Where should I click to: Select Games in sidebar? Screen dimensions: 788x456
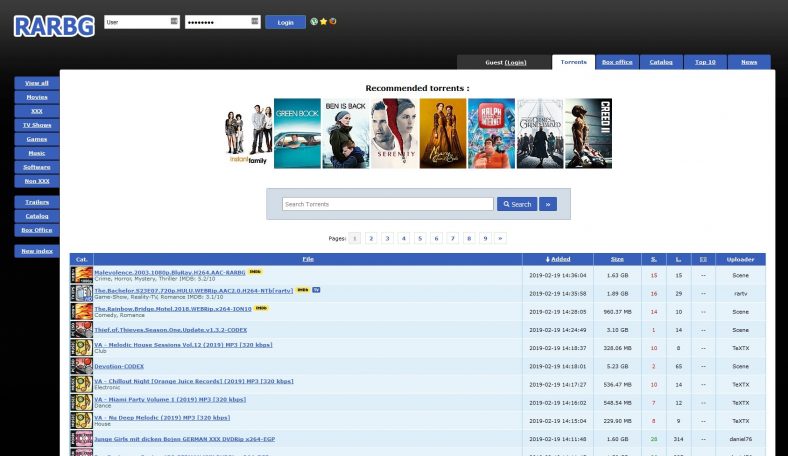point(37,139)
